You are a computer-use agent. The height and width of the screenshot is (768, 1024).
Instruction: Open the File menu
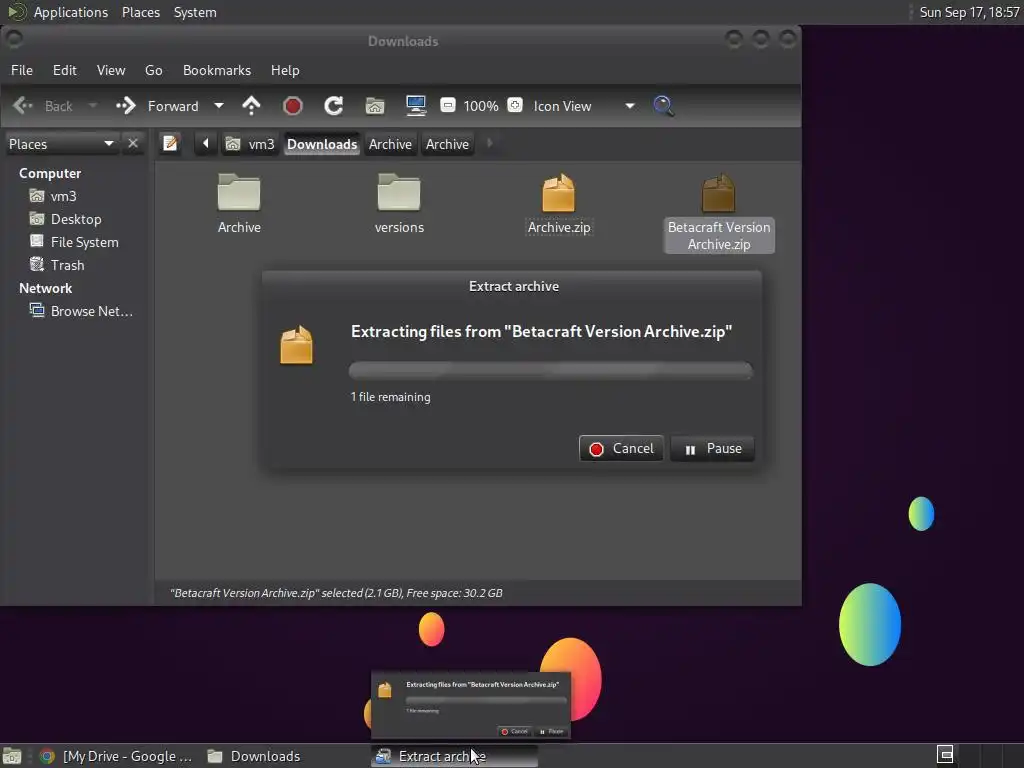point(22,70)
